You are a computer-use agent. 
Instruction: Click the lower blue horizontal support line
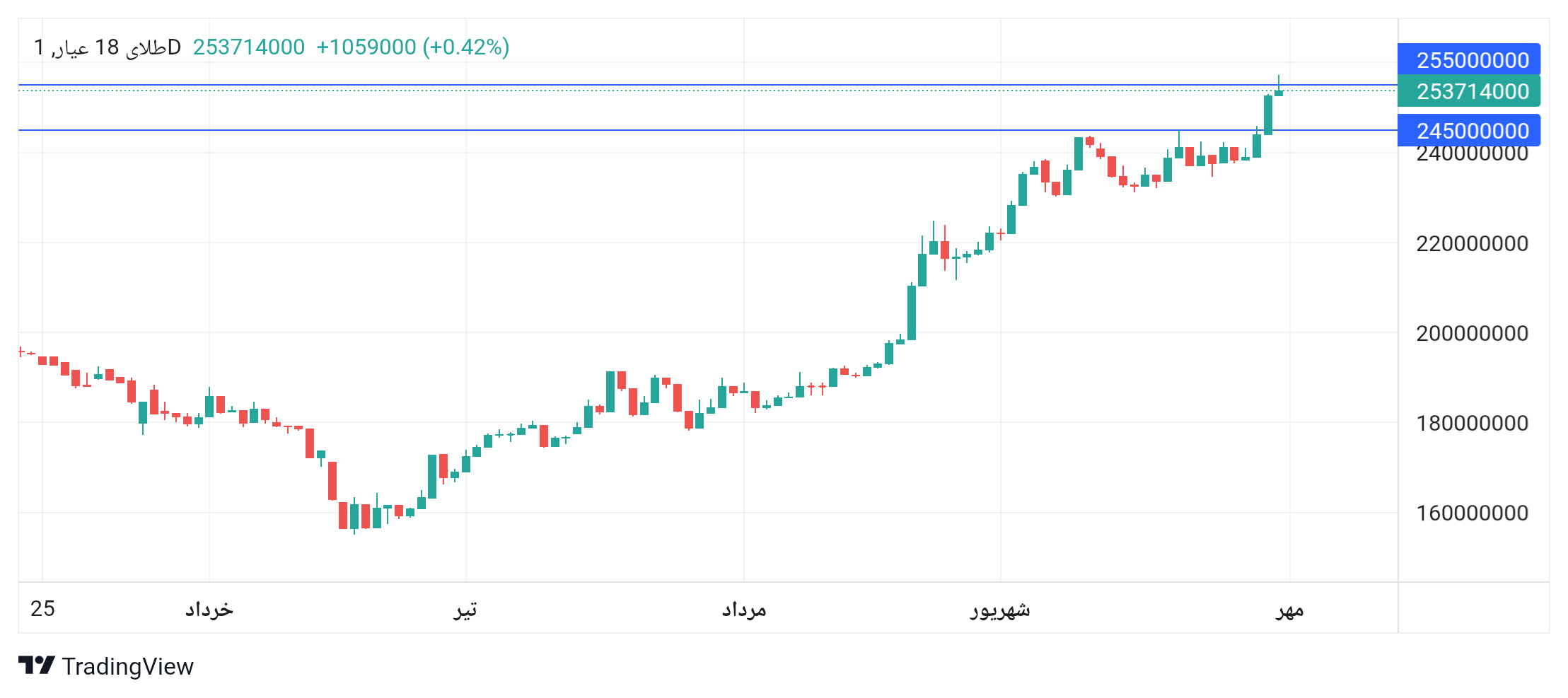pos(707,130)
